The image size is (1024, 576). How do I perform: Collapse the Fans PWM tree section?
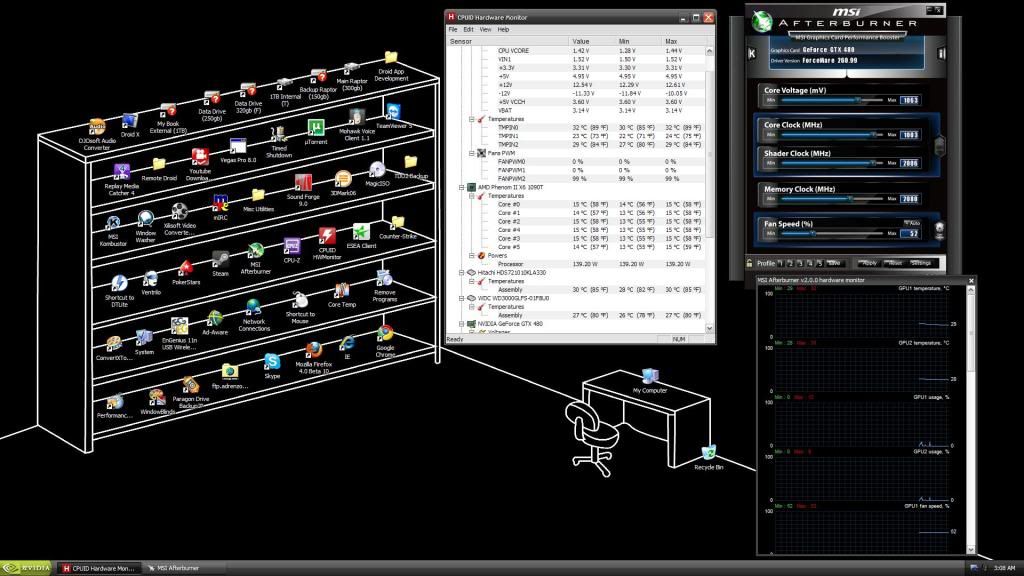coord(472,153)
